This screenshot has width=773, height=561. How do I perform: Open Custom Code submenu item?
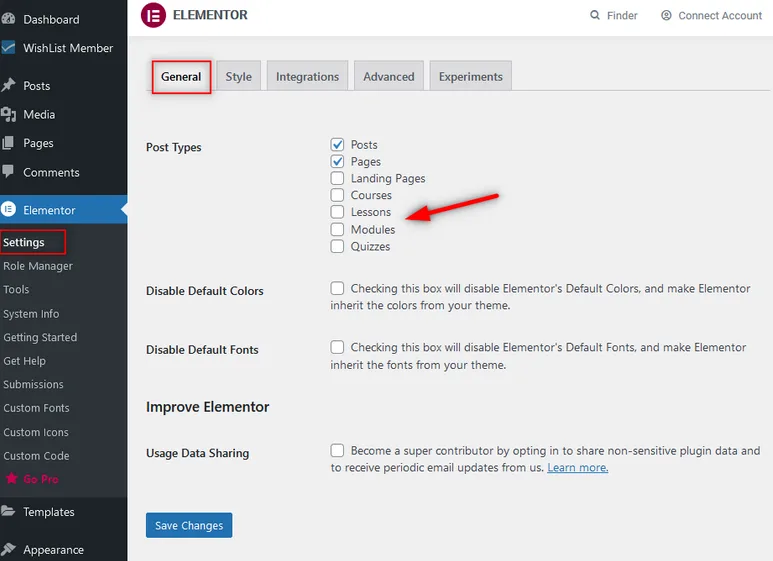click(x=36, y=456)
